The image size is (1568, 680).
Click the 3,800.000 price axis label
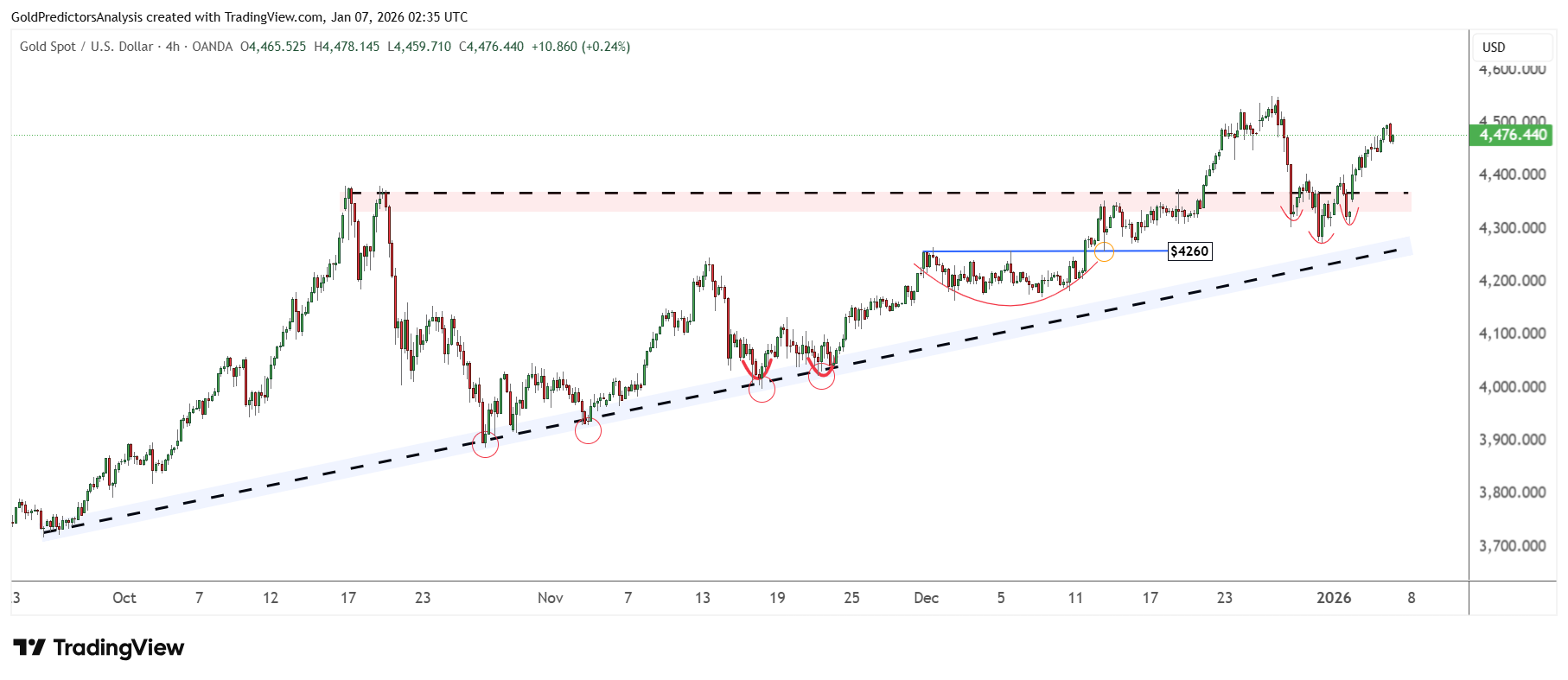point(1513,493)
